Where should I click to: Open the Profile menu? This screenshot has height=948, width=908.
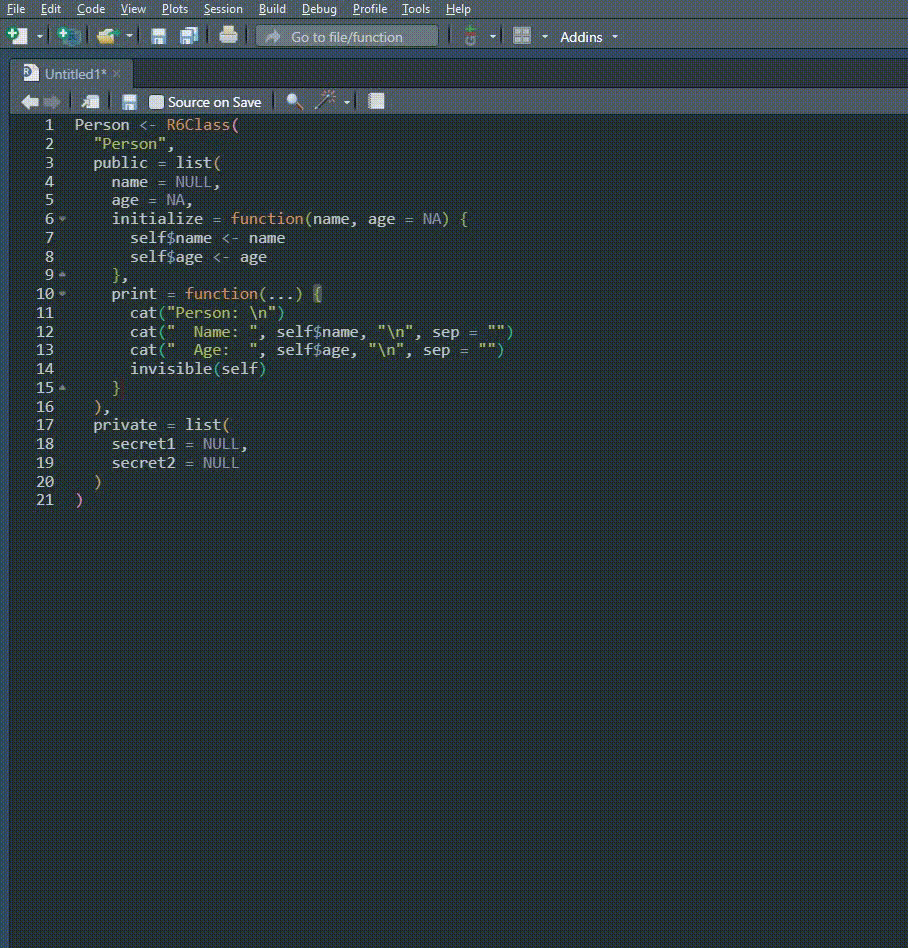tap(370, 9)
